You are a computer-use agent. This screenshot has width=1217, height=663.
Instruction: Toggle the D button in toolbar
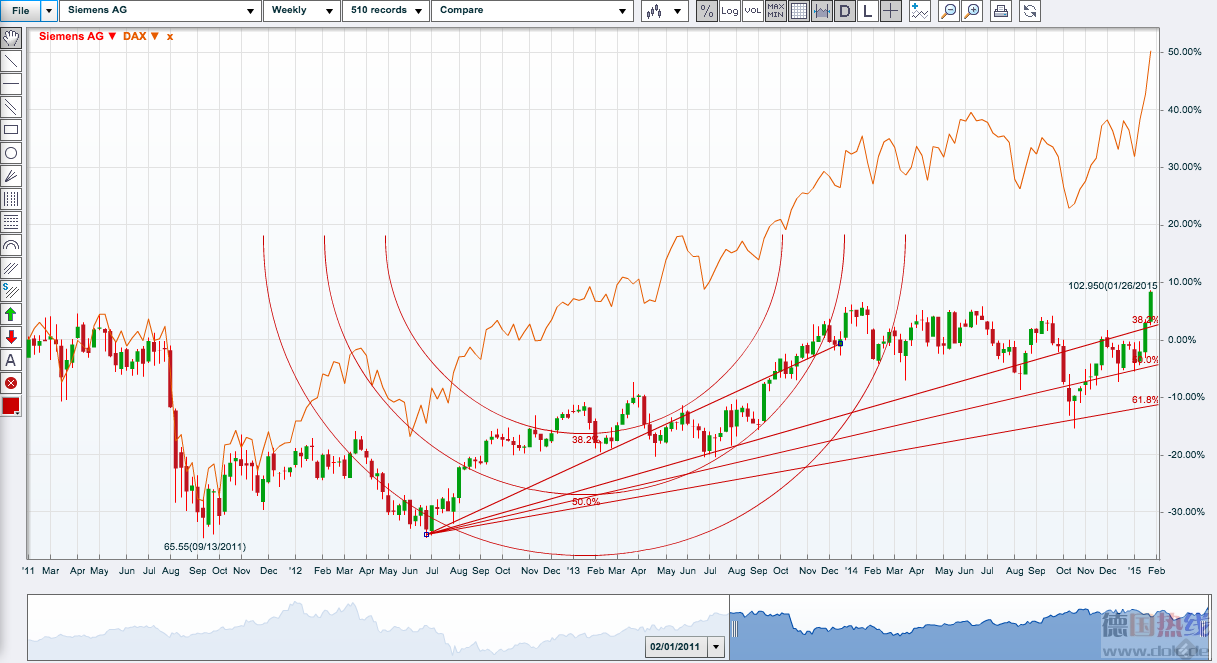845,11
